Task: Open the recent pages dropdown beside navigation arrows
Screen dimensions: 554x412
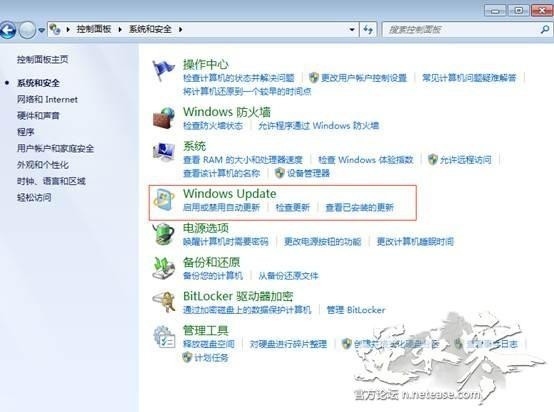Action: pyautogui.click(x=41, y=30)
